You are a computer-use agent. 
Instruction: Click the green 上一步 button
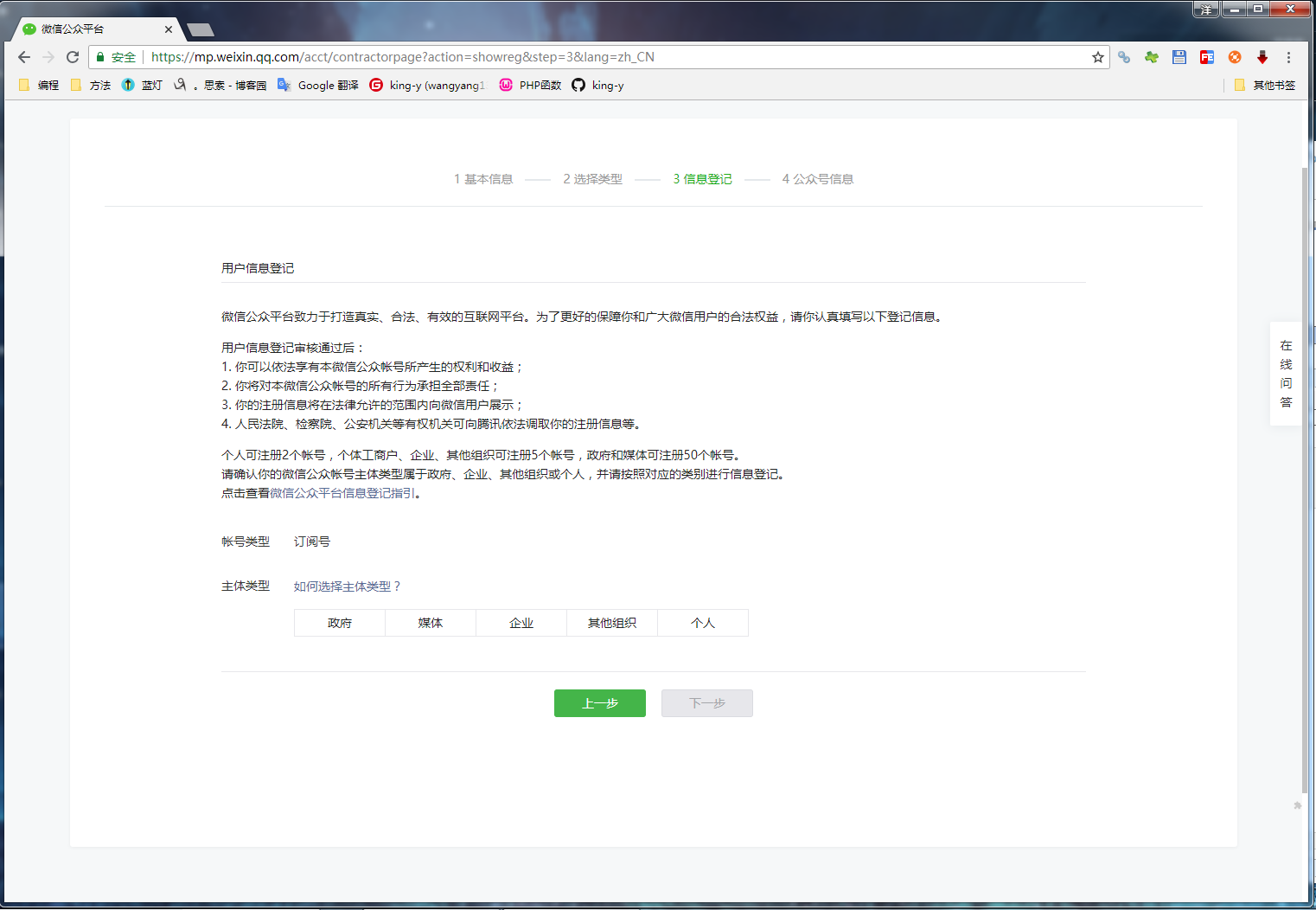pyautogui.click(x=600, y=703)
